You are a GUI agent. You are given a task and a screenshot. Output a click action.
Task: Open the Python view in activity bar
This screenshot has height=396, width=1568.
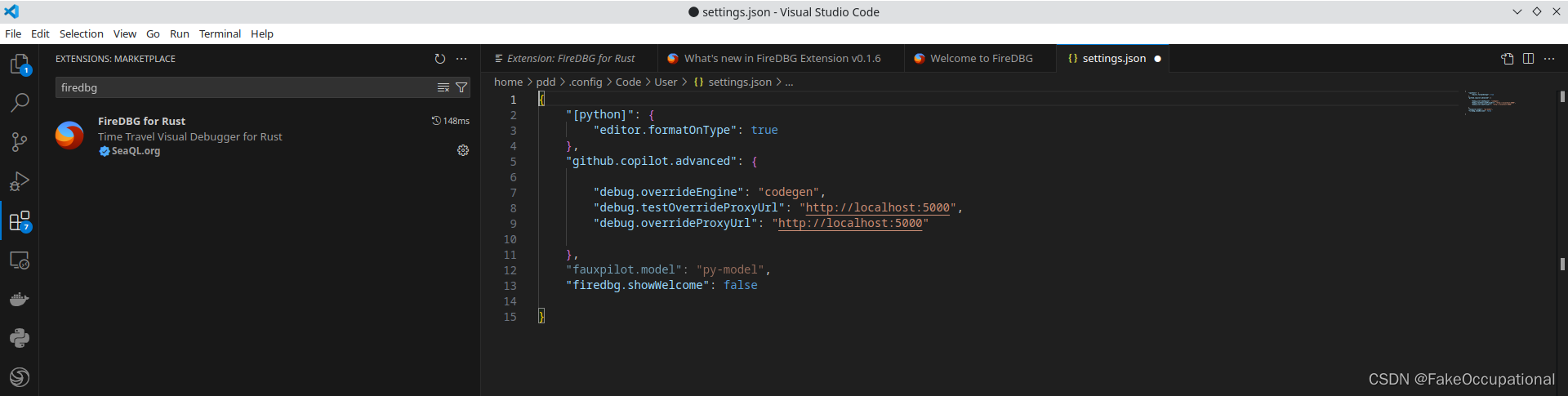click(x=20, y=338)
